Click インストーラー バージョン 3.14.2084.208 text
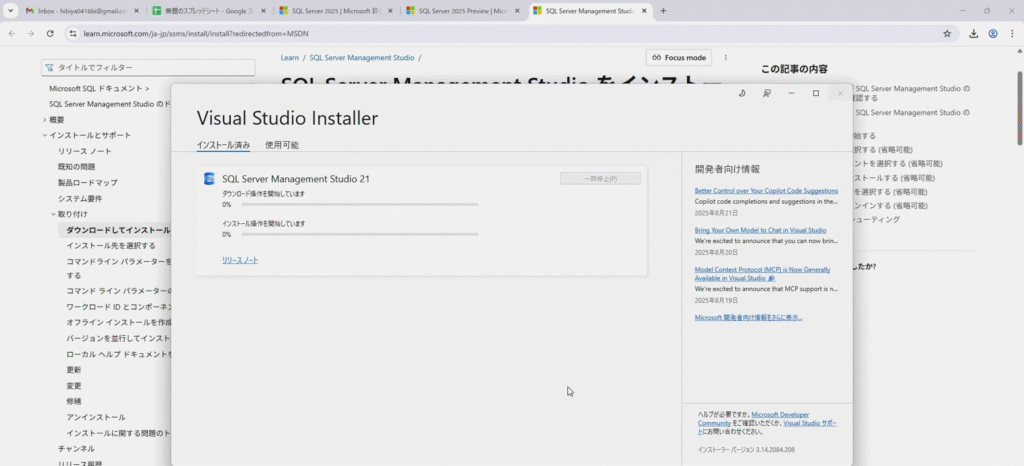This screenshot has width=1024, height=466. click(x=746, y=450)
